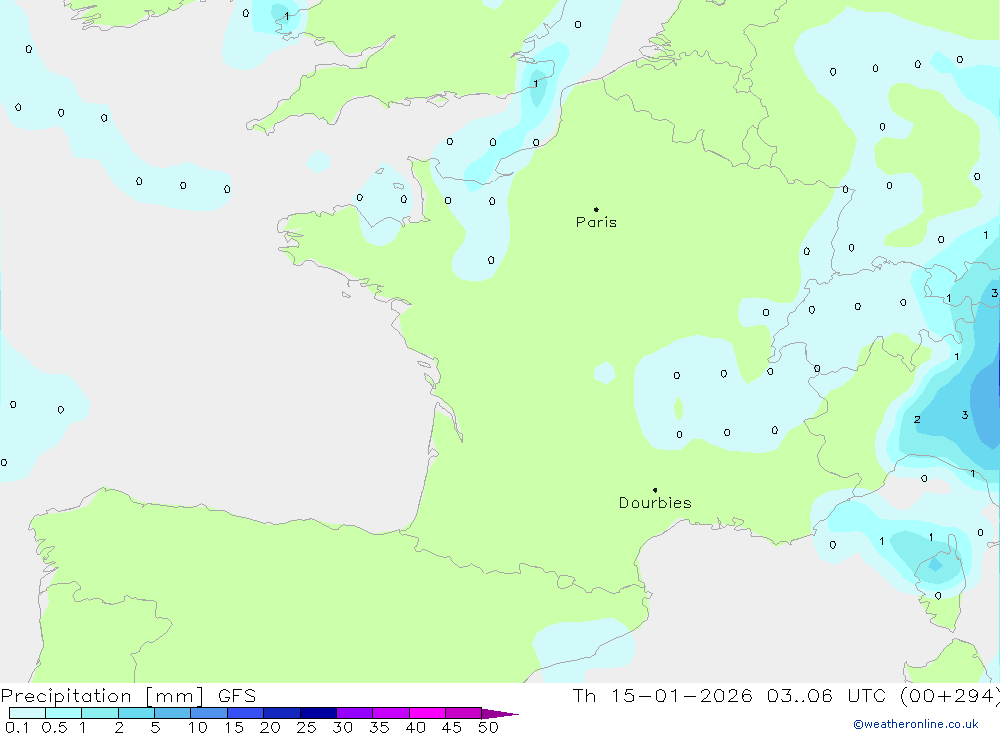Click the legend arrow beyond 50 mm

tap(500, 713)
